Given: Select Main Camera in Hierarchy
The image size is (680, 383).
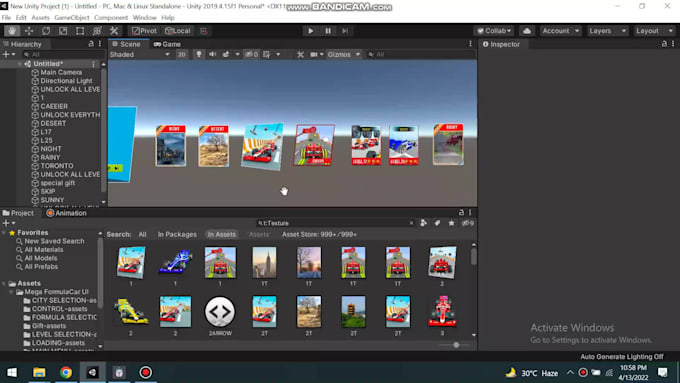Looking at the screenshot, I should click(x=61, y=72).
